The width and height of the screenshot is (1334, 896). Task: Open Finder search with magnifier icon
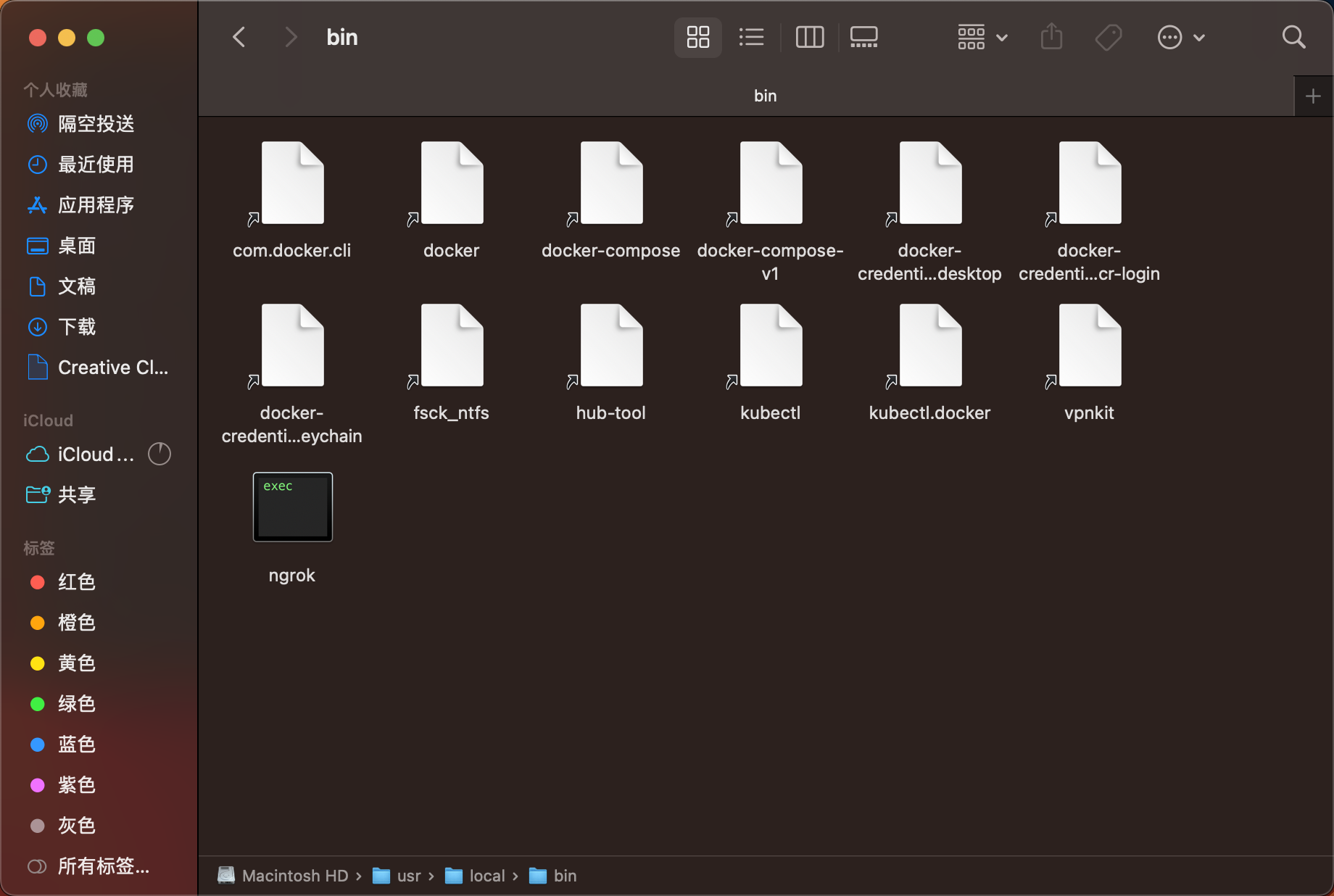pos(1294,37)
